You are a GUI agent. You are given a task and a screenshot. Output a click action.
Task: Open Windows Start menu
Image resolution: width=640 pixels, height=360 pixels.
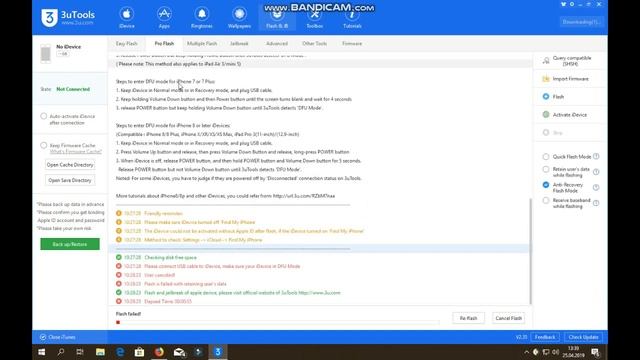[x=42, y=352]
